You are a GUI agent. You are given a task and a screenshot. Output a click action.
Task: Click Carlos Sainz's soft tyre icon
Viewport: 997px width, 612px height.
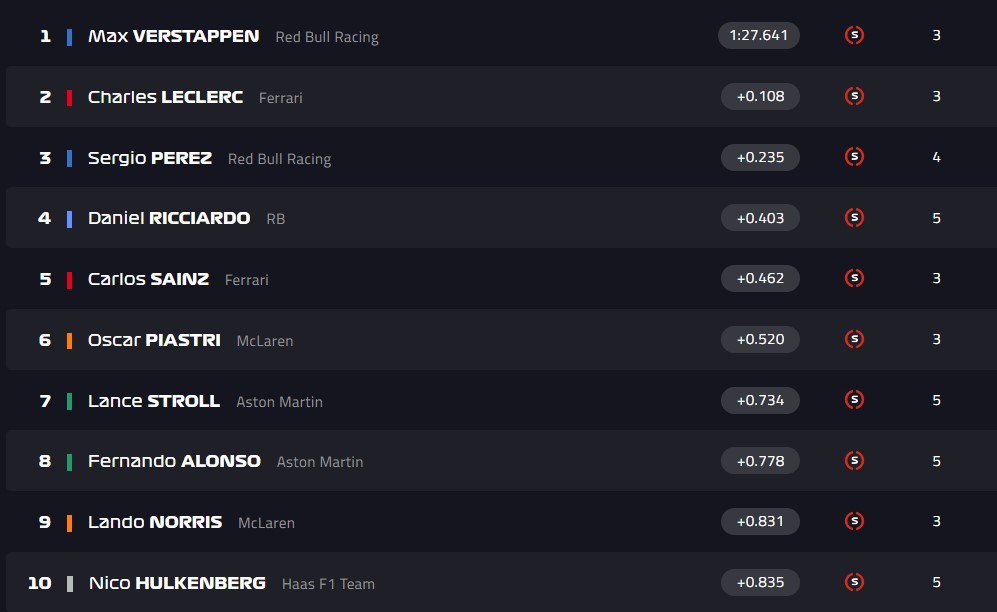pos(854,278)
